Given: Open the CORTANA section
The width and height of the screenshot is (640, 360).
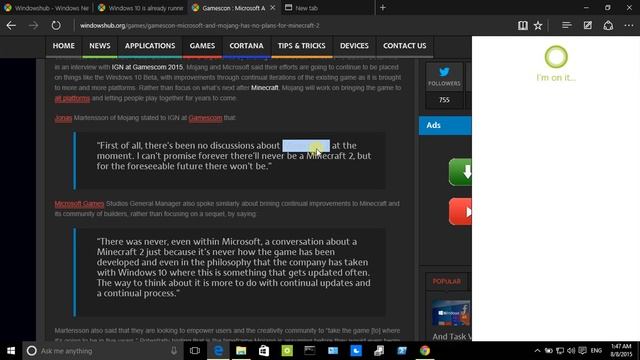Looking at the screenshot, I should tap(246, 46).
